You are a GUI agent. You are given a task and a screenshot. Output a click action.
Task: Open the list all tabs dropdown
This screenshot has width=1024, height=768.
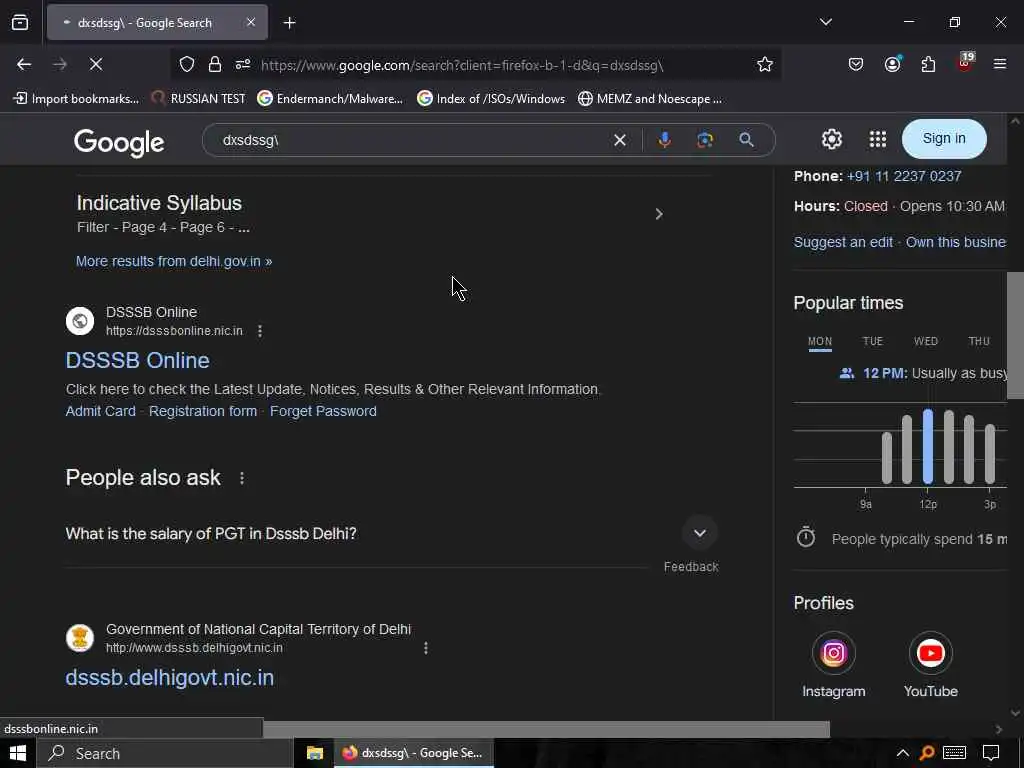pyautogui.click(x=825, y=22)
